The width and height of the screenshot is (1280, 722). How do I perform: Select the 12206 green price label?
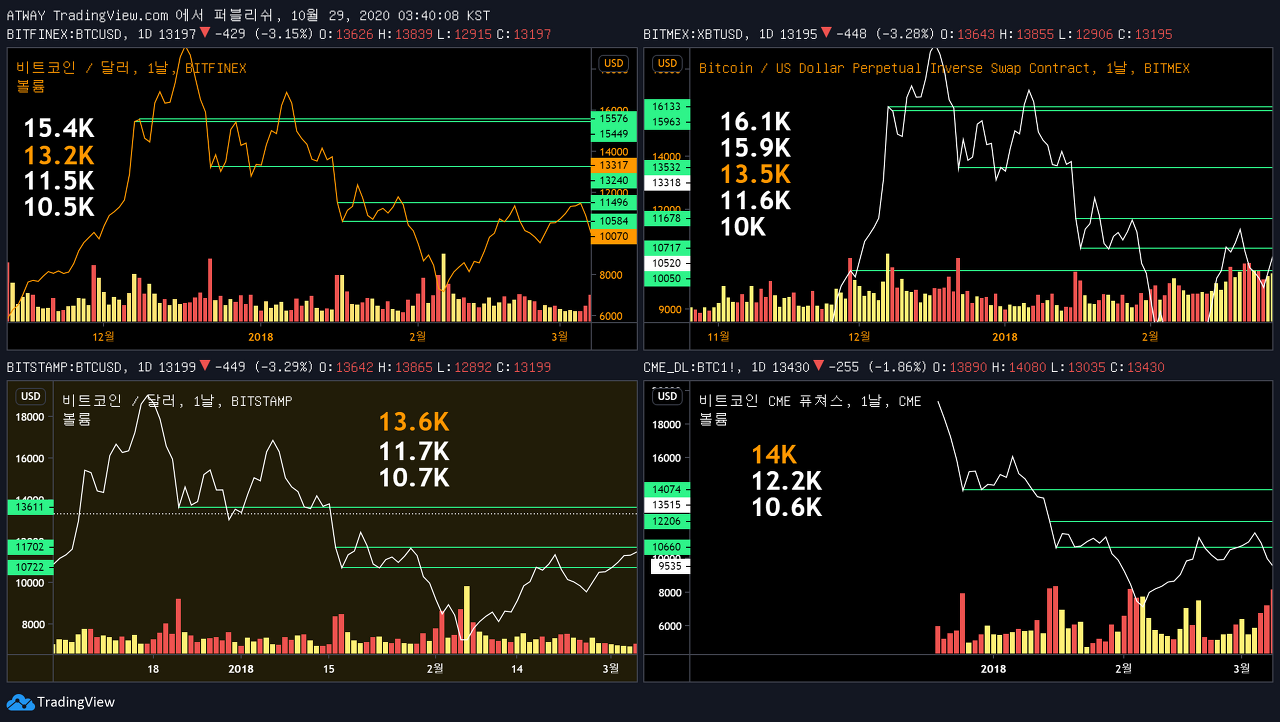coord(667,521)
